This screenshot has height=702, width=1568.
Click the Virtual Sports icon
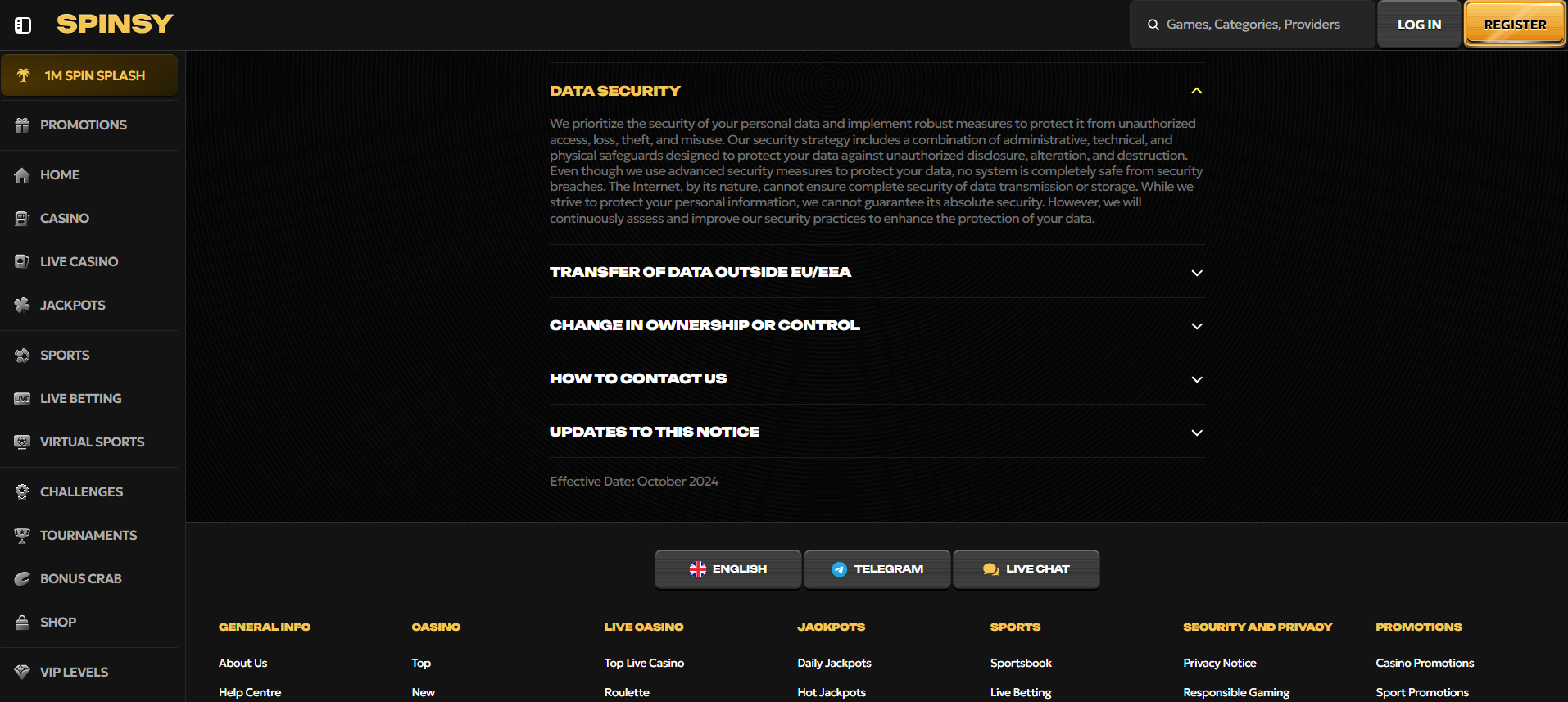pos(22,442)
